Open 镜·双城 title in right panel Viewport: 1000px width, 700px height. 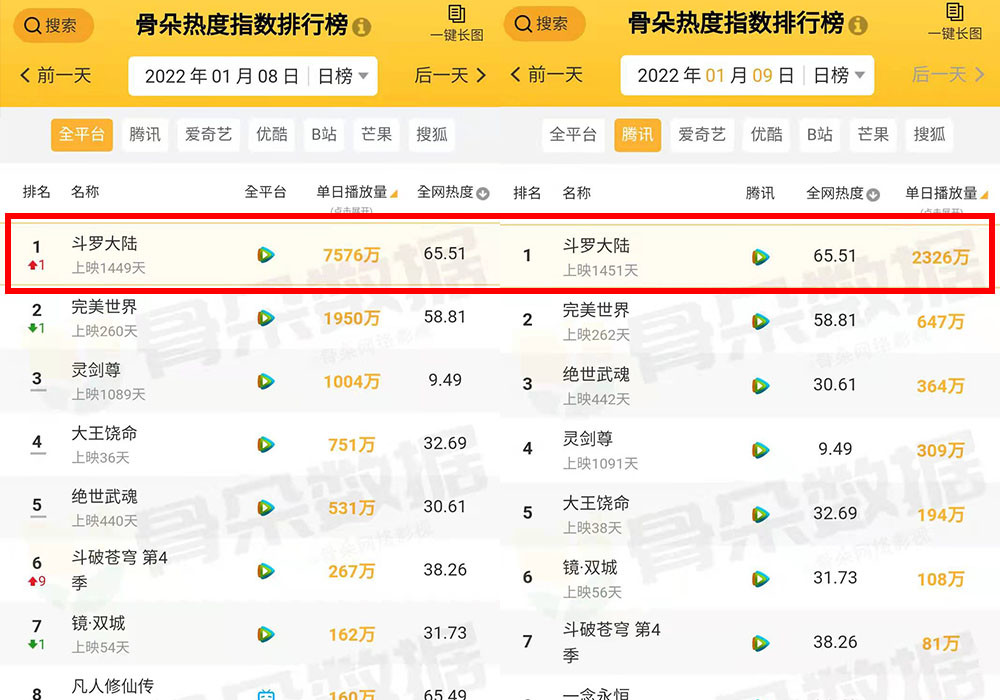tap(590, 567)
